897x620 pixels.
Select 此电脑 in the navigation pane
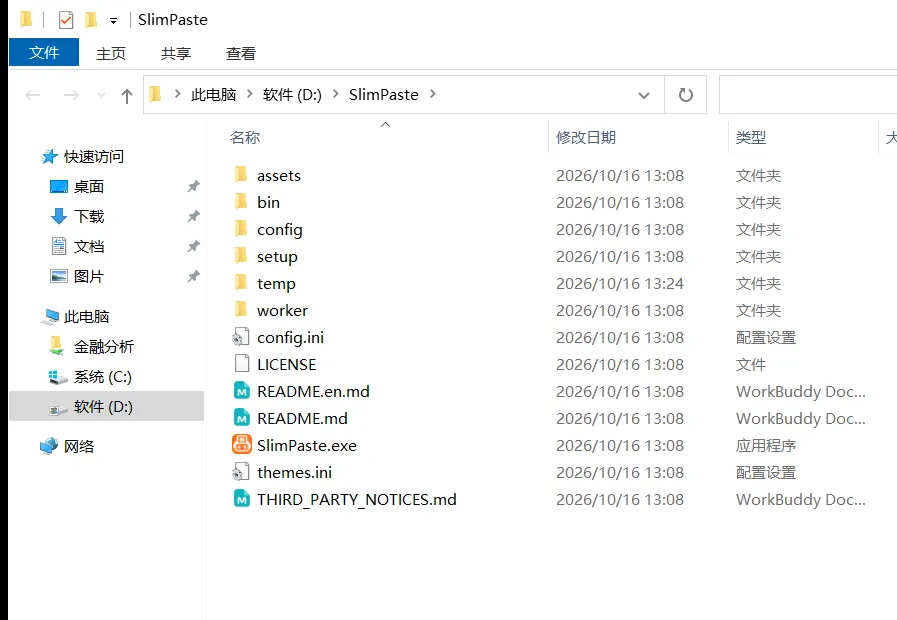coord(86,316)
